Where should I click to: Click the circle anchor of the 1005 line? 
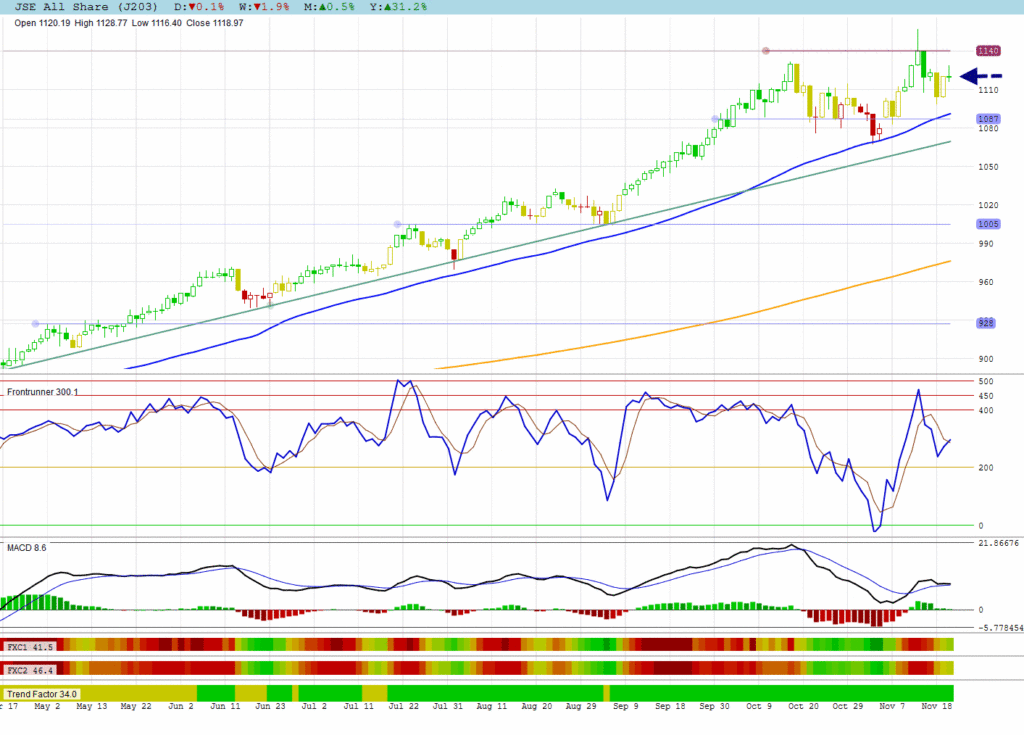click(x=398, y=224)
